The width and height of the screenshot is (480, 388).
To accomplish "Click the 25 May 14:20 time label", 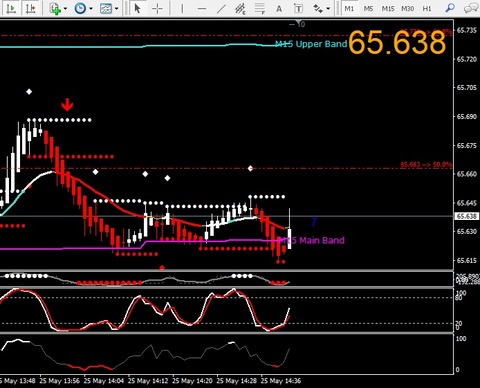I will pyautogui.click(x=192, y=381).
